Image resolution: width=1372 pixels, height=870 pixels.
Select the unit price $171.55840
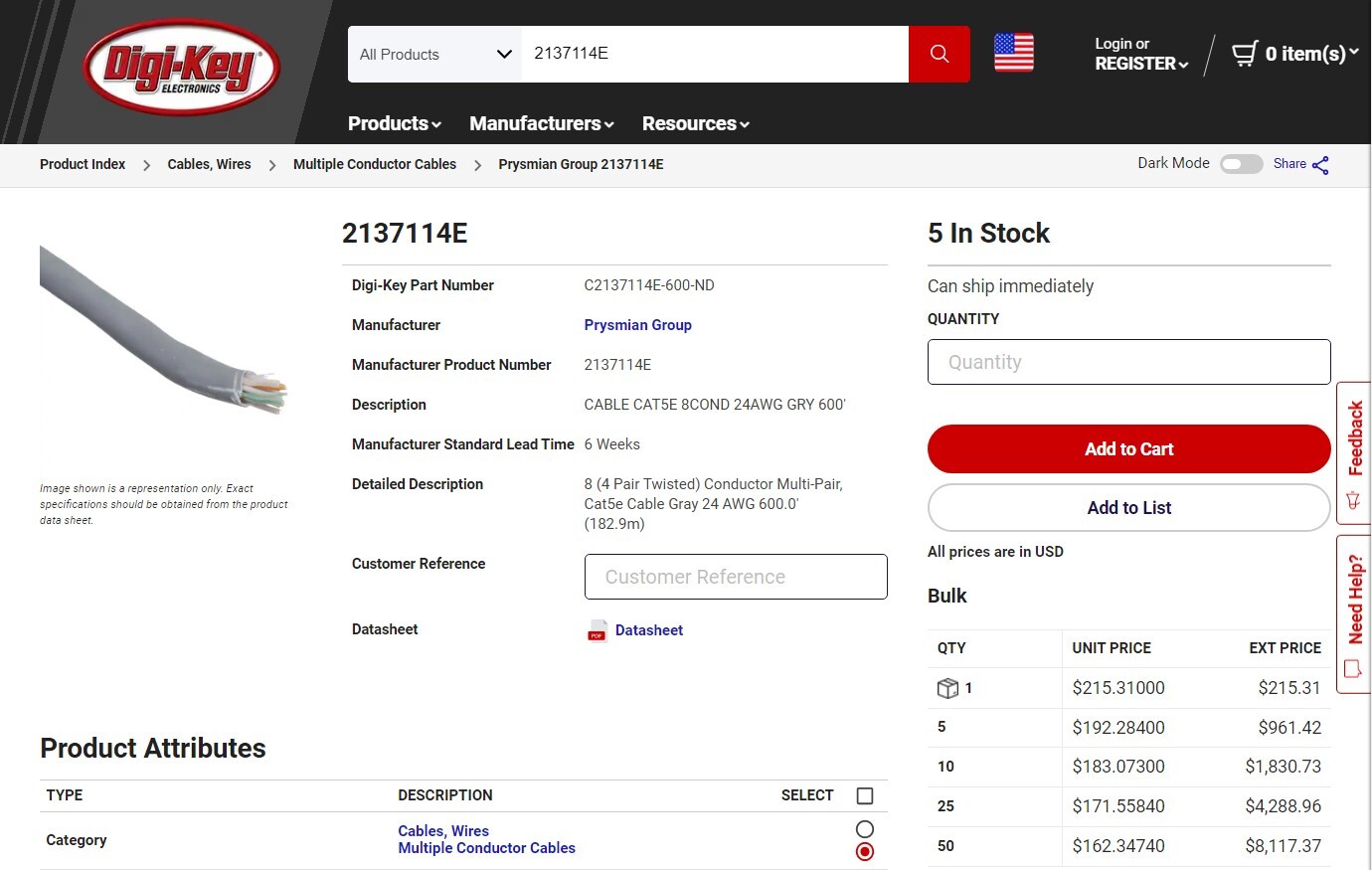[1118, 806]
